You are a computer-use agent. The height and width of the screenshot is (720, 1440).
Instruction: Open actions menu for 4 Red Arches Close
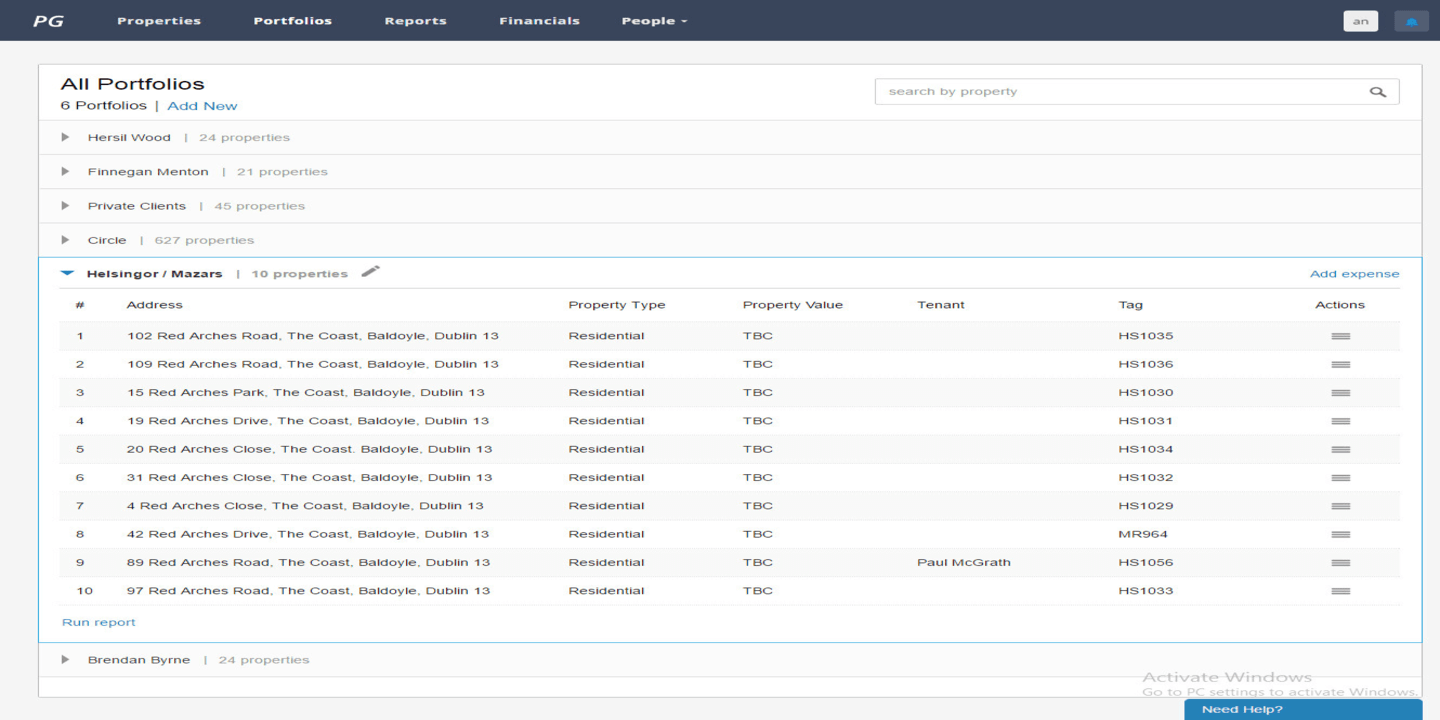pyautogui.click(x=1340, y=506)
